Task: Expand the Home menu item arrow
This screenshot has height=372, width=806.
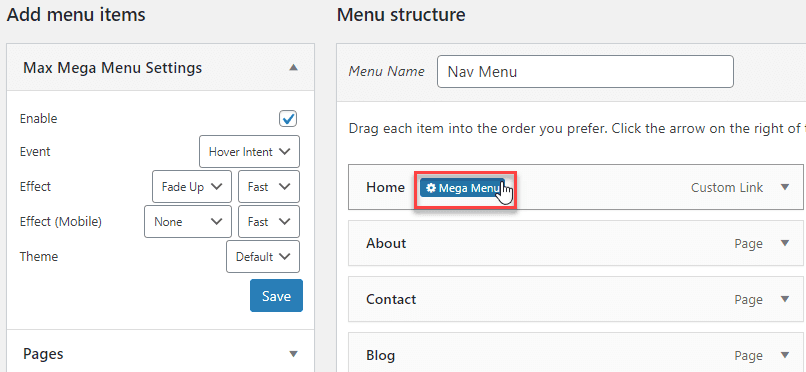Action: [784, 187]
